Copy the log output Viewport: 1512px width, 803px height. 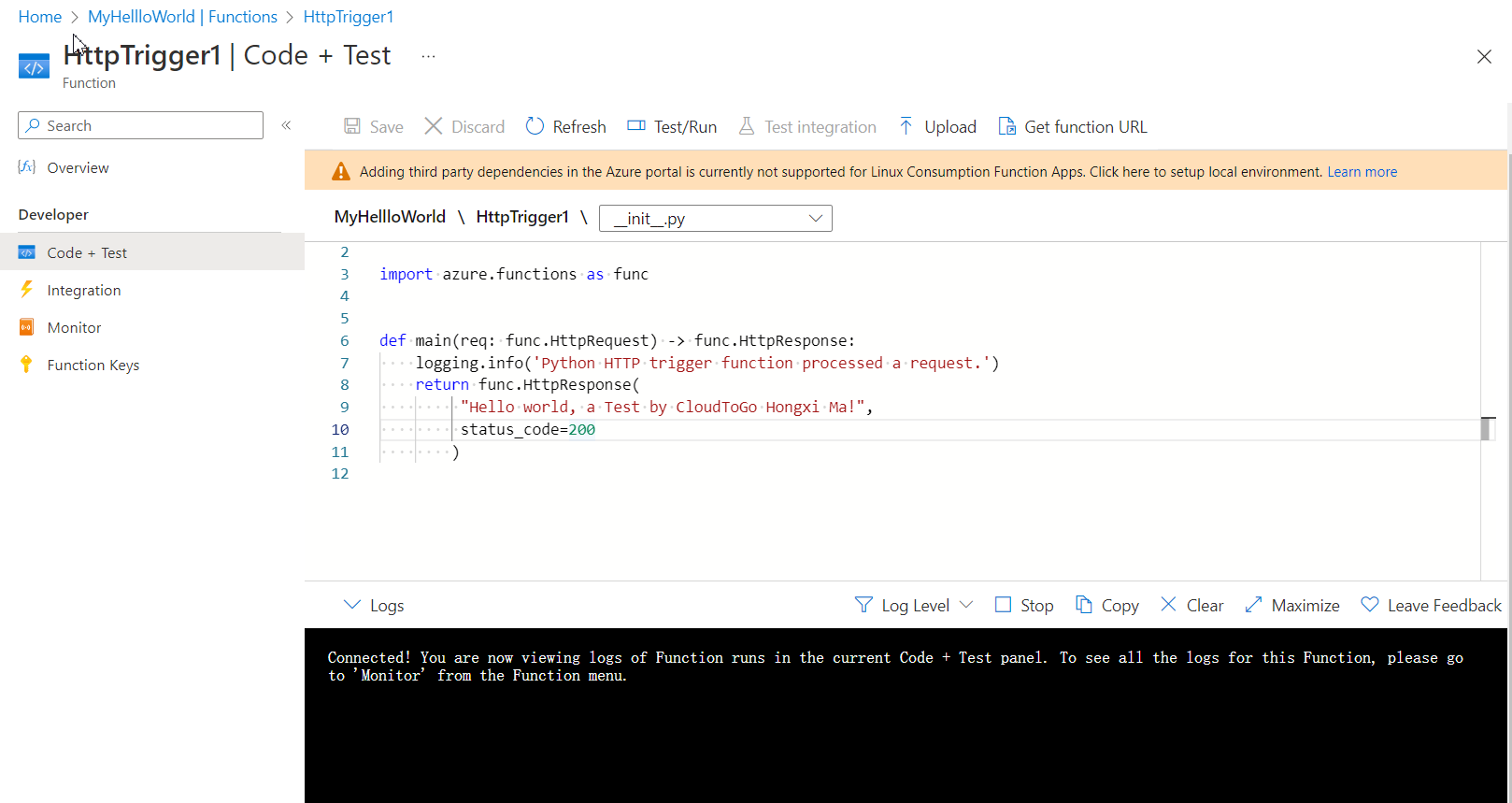point(1106,605)
